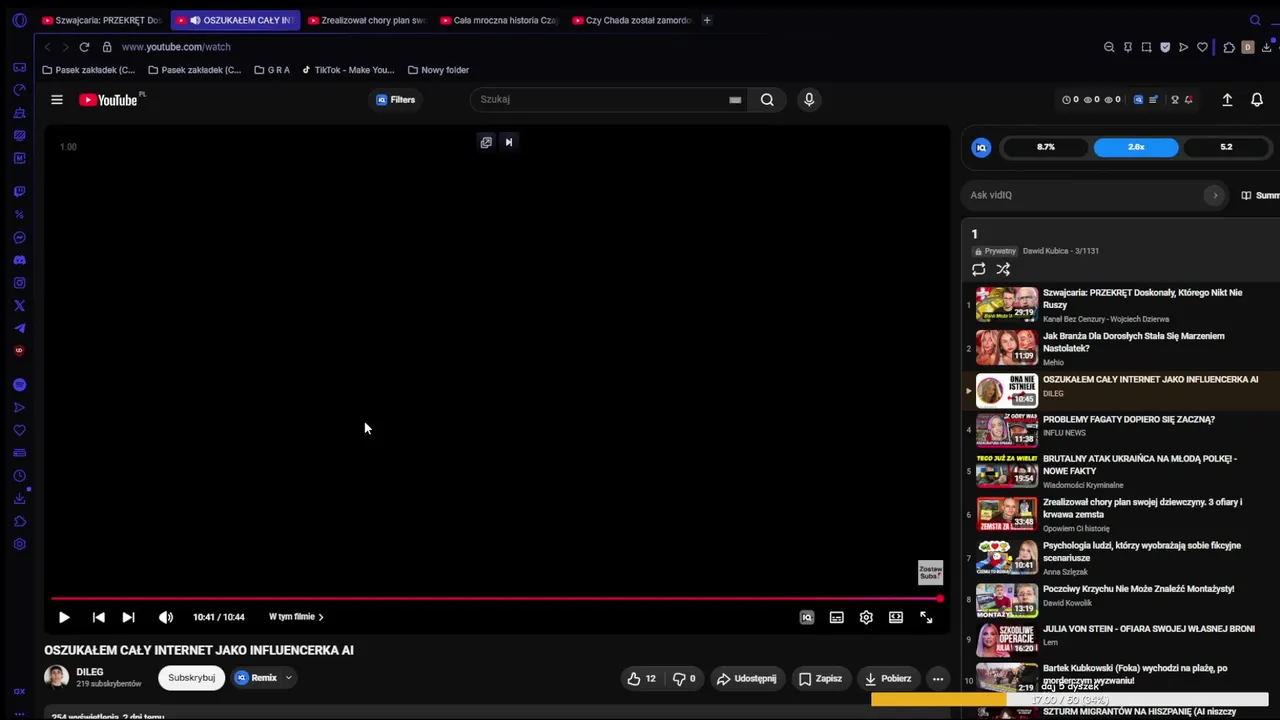The height and width of the screenshot is (720, 1280).
Task: Open the 'TikTok - Make You...' bookmark
Action: coord(348,70)
